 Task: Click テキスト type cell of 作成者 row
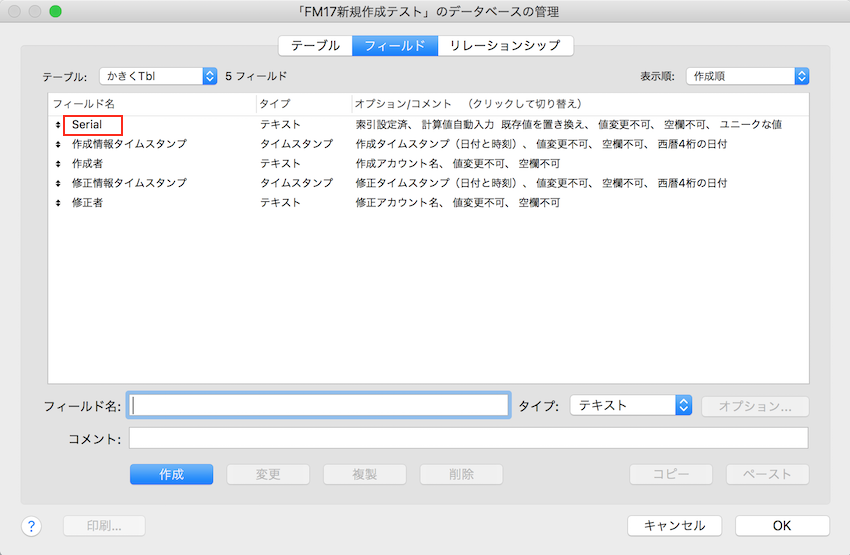280,164
